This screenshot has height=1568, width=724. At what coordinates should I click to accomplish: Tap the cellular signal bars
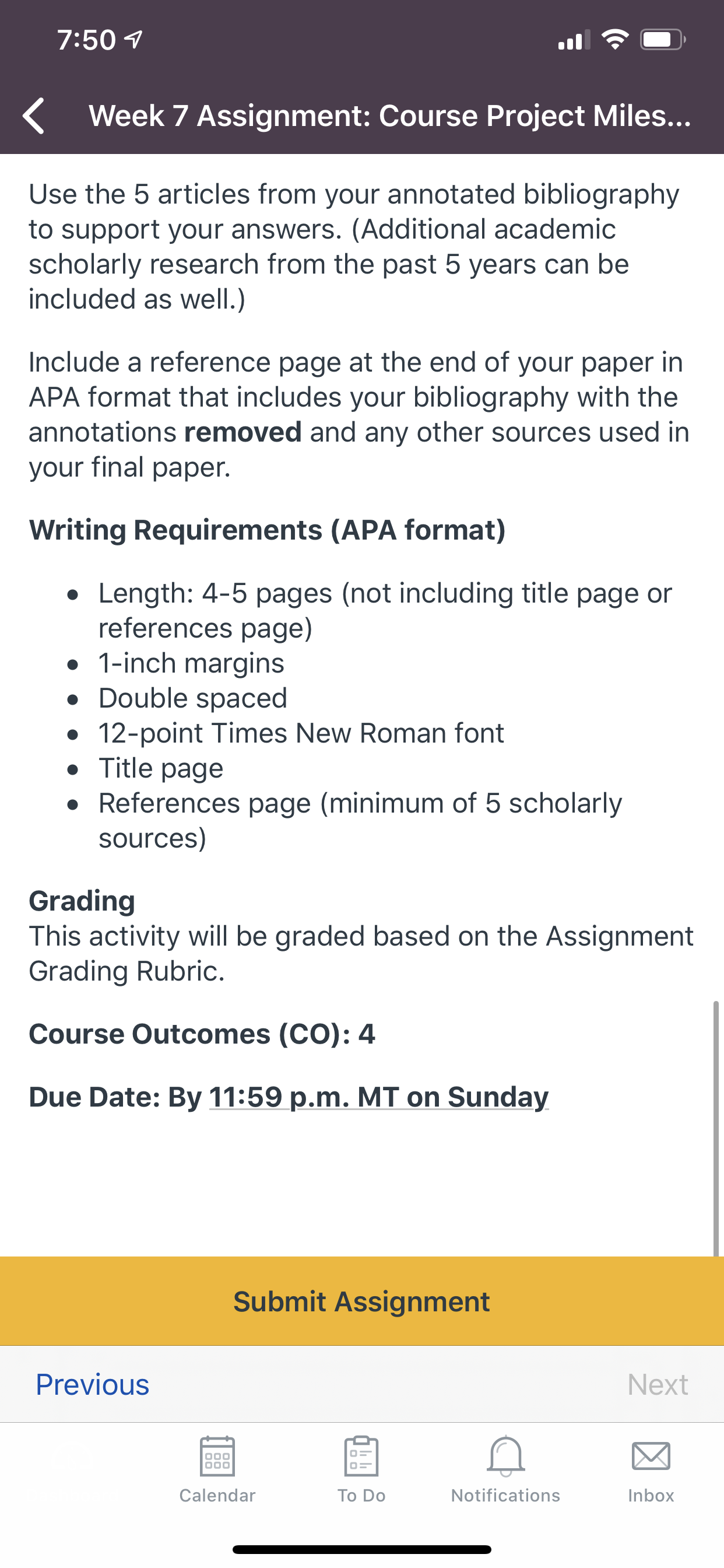coord(574,40)
